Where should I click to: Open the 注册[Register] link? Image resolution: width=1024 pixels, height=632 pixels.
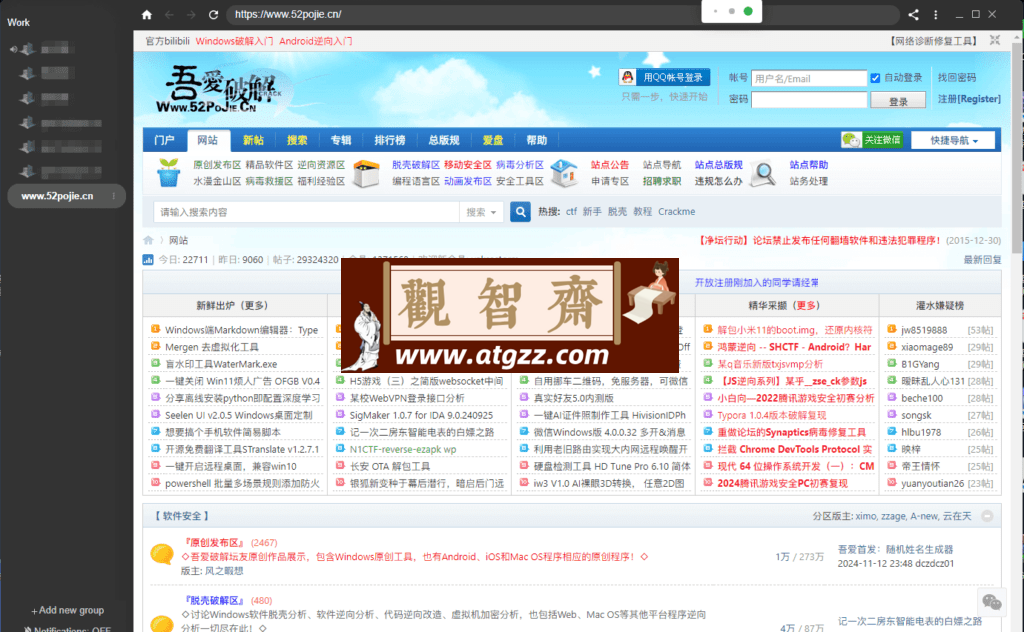[x=969, y=99]
